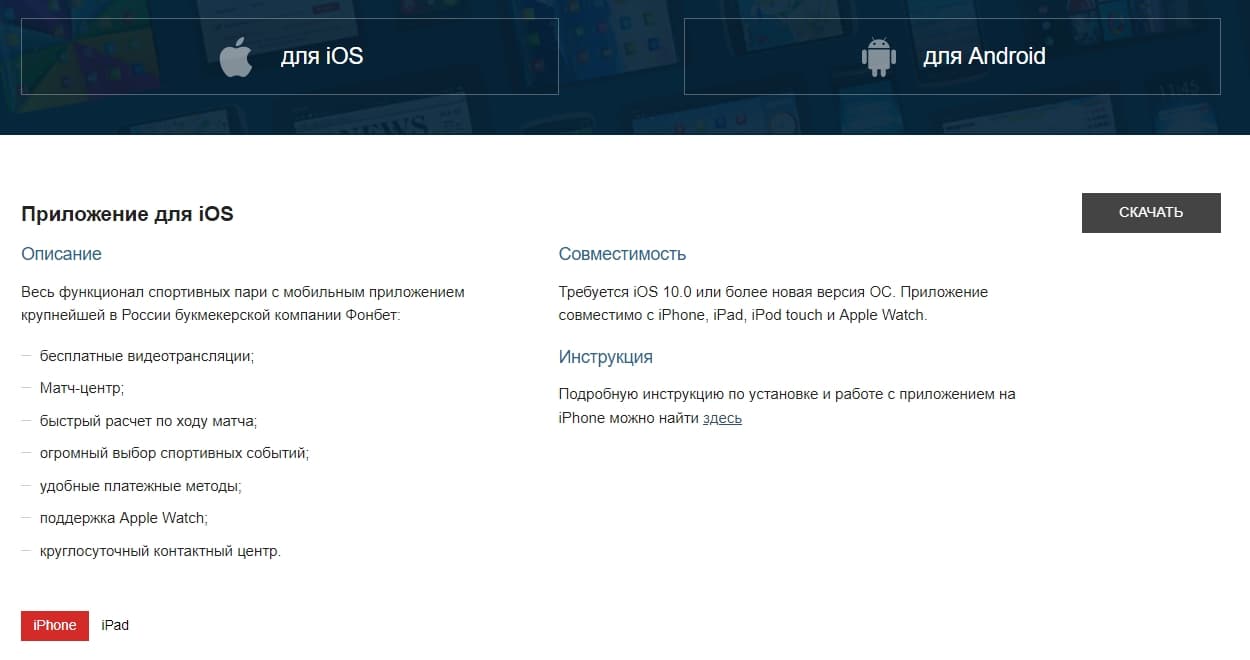1250x660 pixels.
Task: Click the Apple logo icon
Action: coord(236,57)
